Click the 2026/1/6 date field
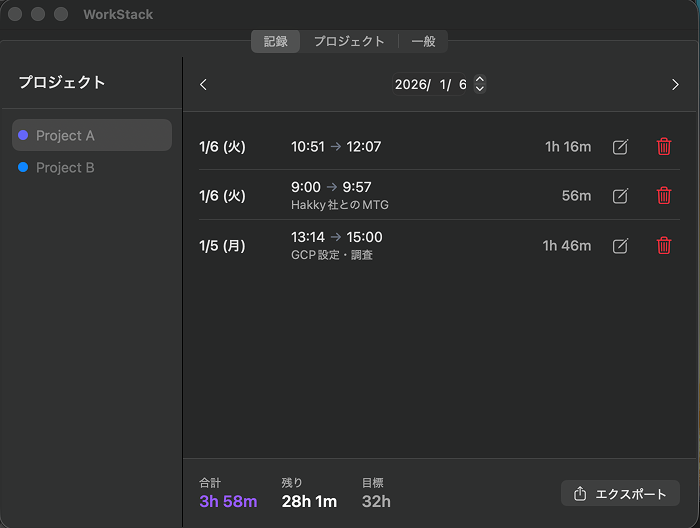Viewport: 700px width, 528px height. pos(429,84)
